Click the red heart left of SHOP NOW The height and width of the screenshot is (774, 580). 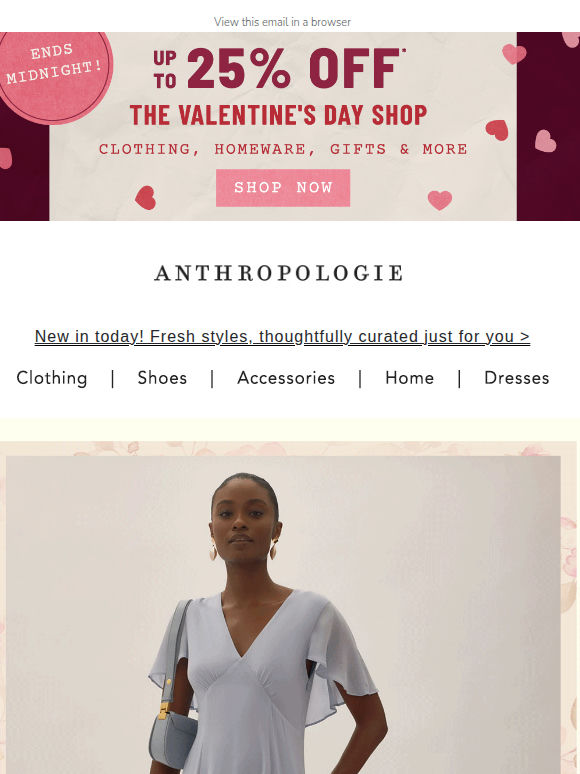tap(146, 197)
